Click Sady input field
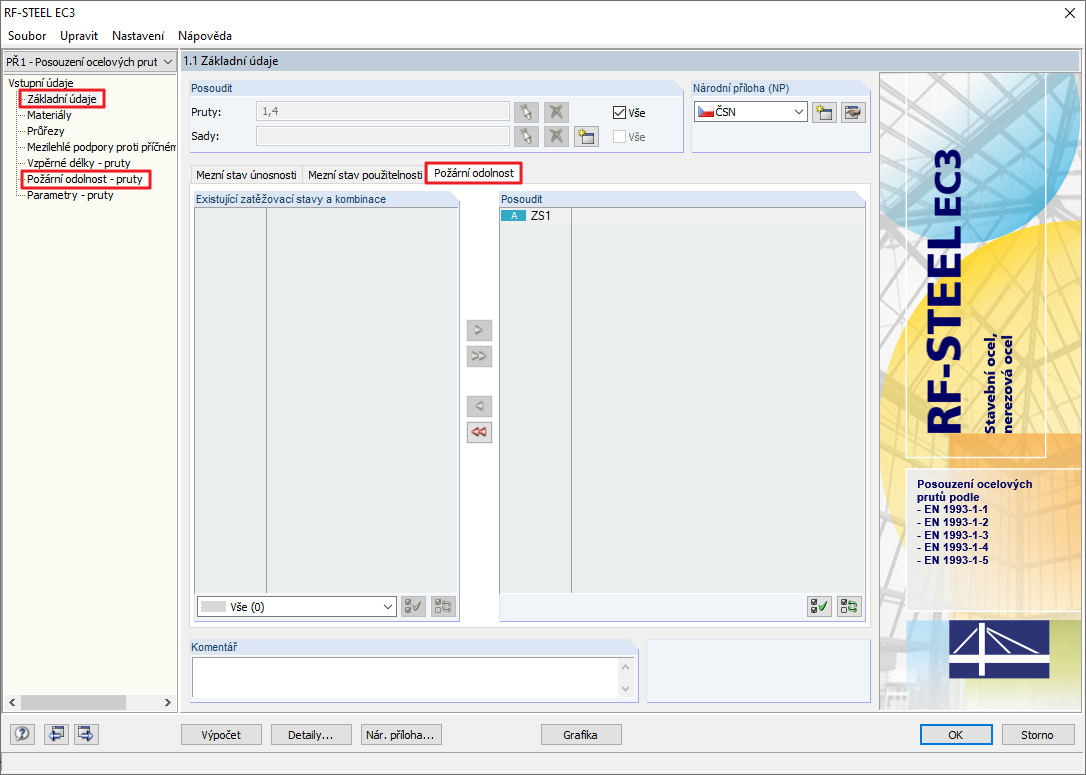 click(383, 136)
